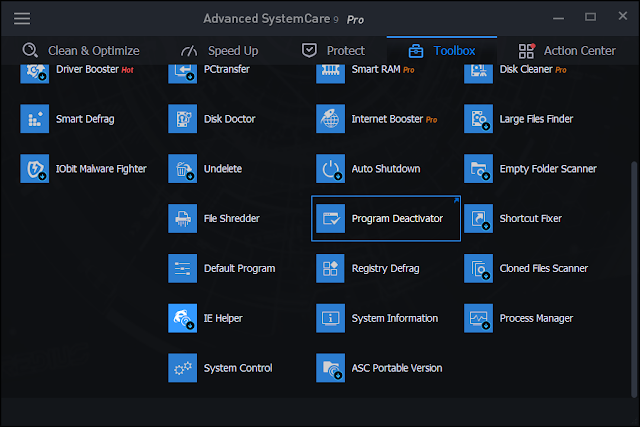Open Undelete recycle bin icon

pyautogui.click(x=182, y=169)
